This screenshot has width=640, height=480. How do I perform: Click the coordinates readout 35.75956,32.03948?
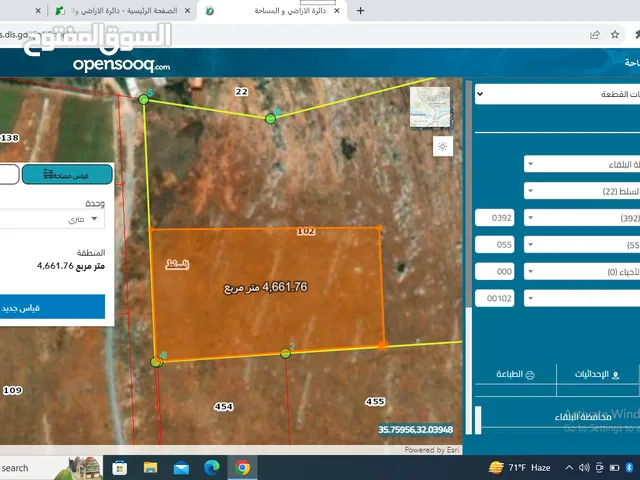pos(416,429)
